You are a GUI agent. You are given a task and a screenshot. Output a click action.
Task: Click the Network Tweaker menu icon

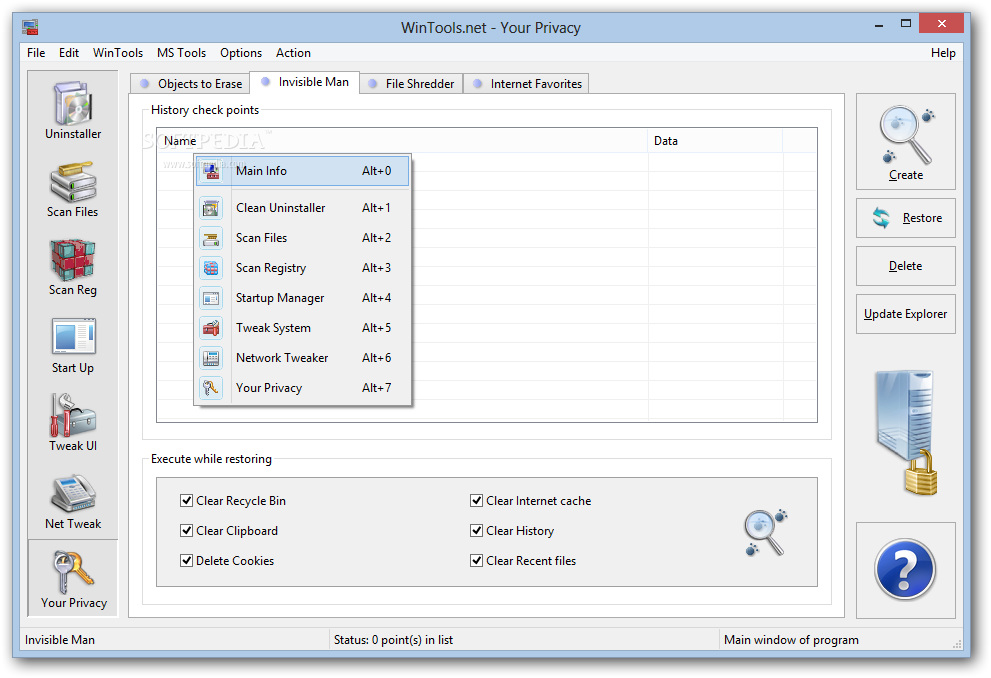click(211, 358)
